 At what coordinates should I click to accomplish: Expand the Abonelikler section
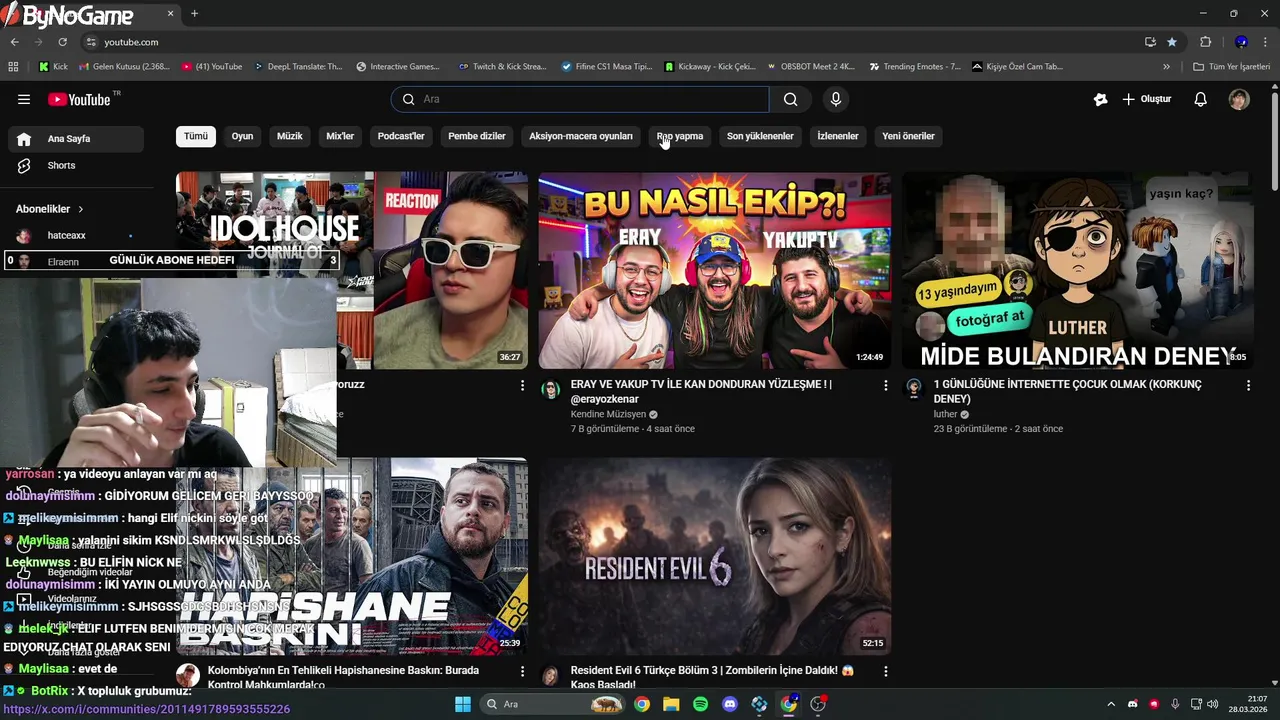pyautogui.click(x=50, y=209)
